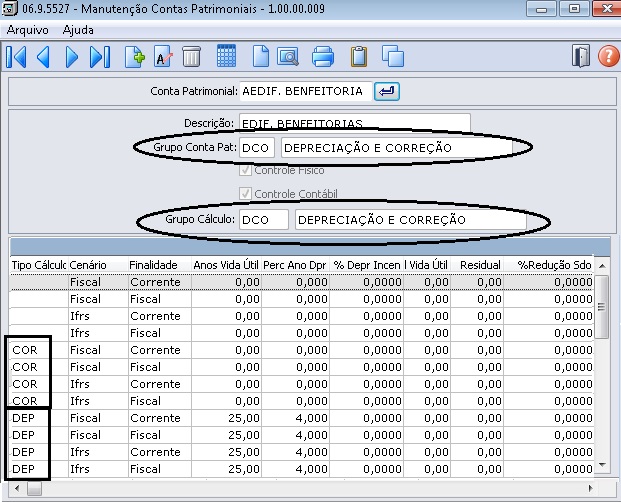Open help with orange question mark
This screenshot has height=502, width=621.
(x=609, y=56)
